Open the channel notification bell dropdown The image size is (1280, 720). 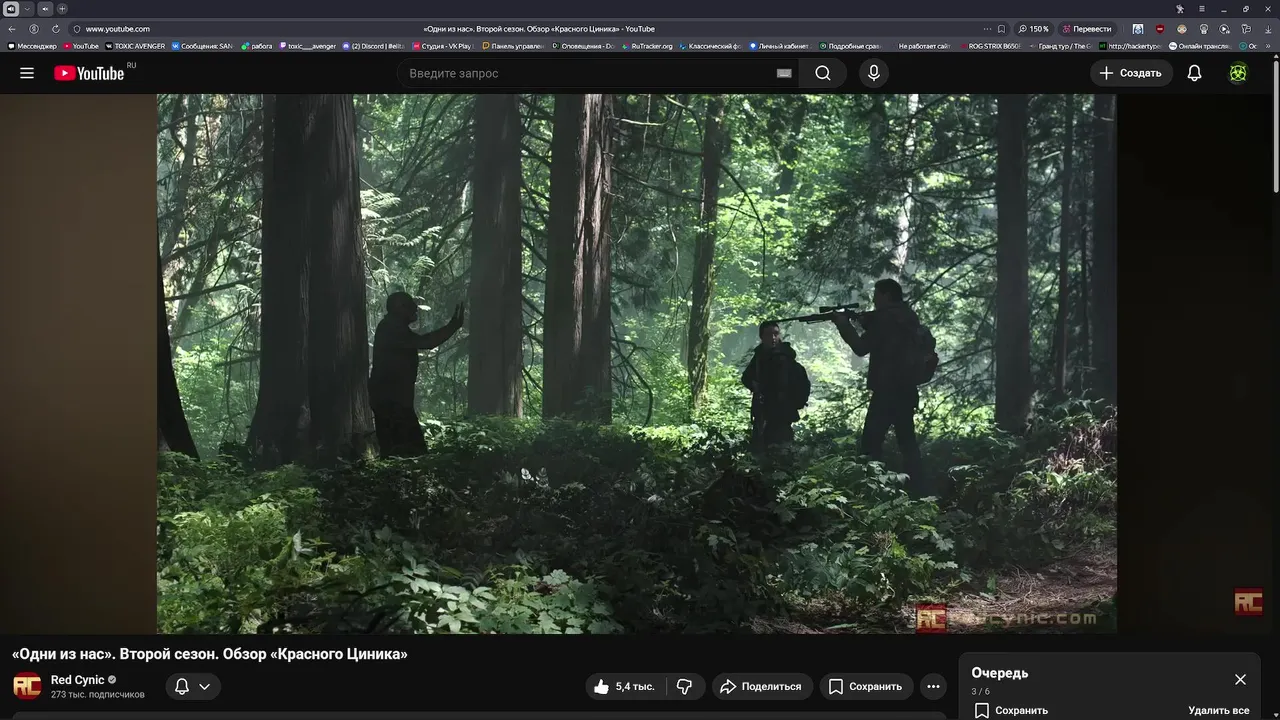point(192,686)
